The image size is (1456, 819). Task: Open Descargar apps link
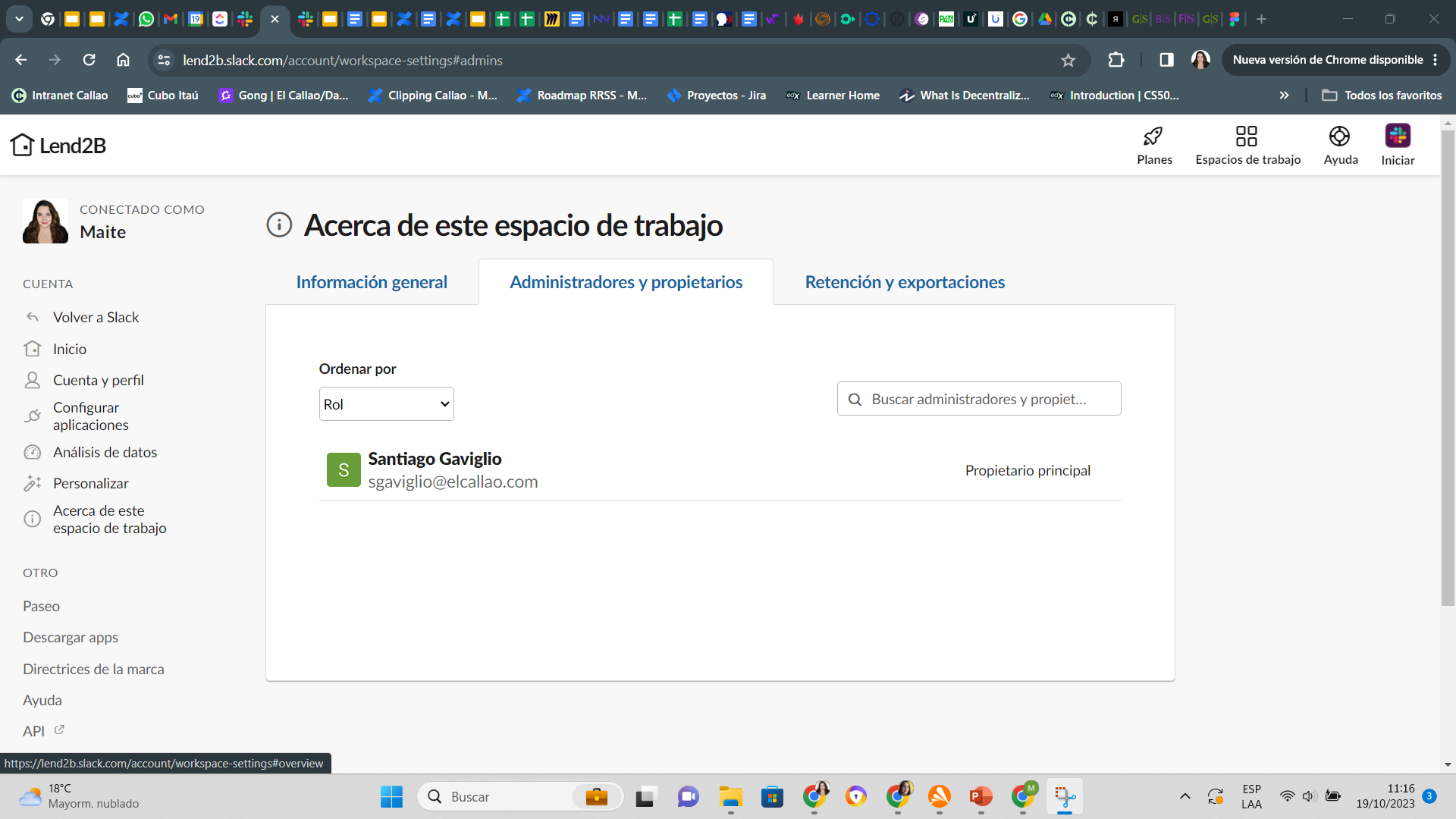pos(71,638)
